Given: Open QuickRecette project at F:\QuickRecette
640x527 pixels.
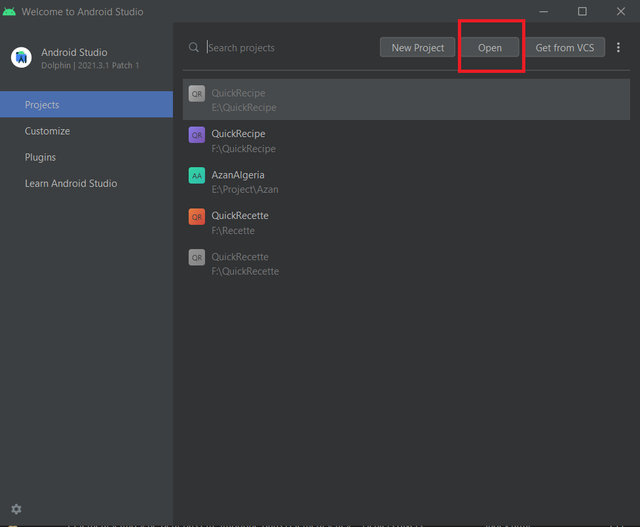Looking at the screenshot, I should pyautogui.click(x=406, y=264).
